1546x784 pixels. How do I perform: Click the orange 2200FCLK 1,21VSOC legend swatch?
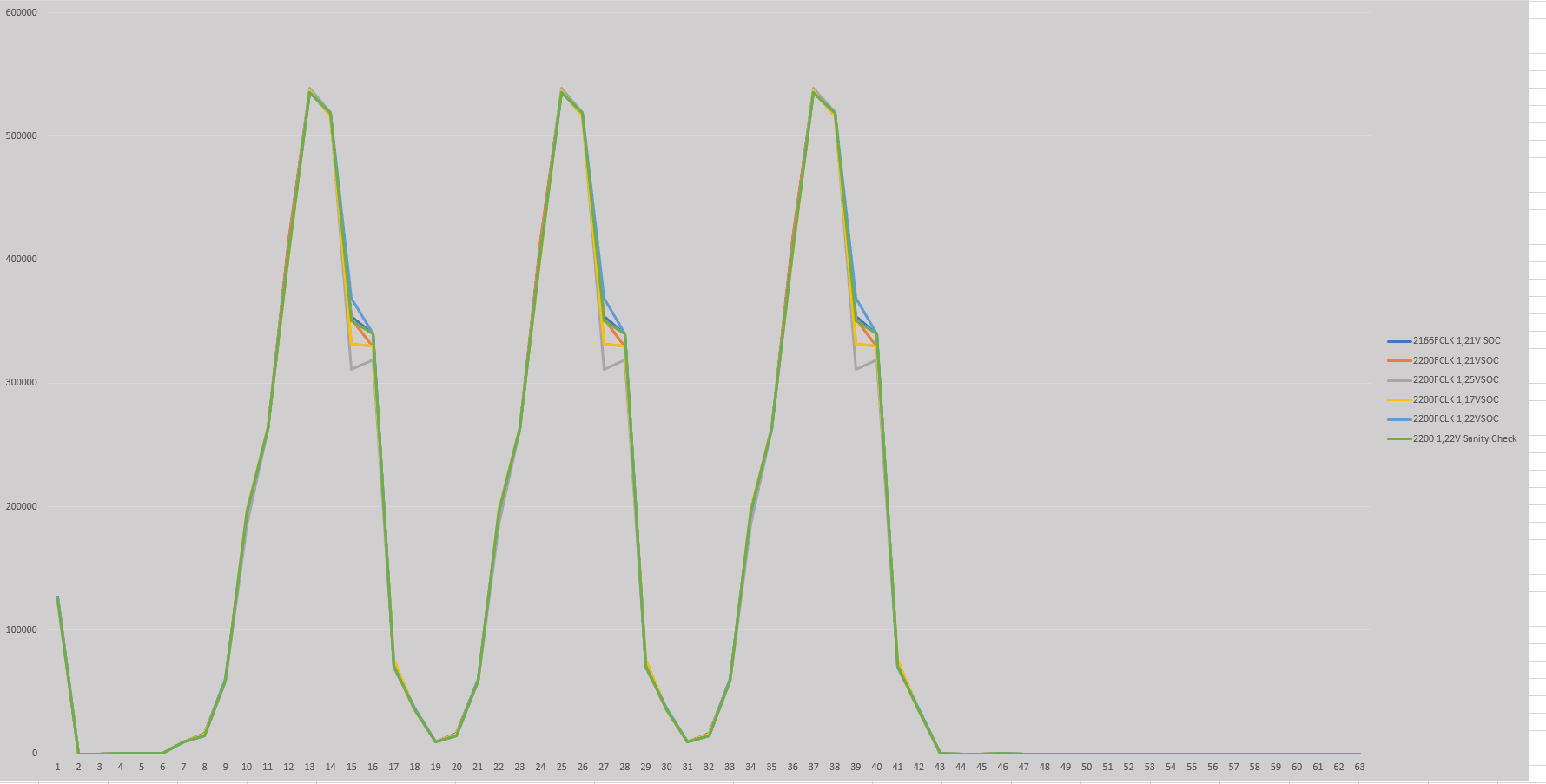[1399, 360]
